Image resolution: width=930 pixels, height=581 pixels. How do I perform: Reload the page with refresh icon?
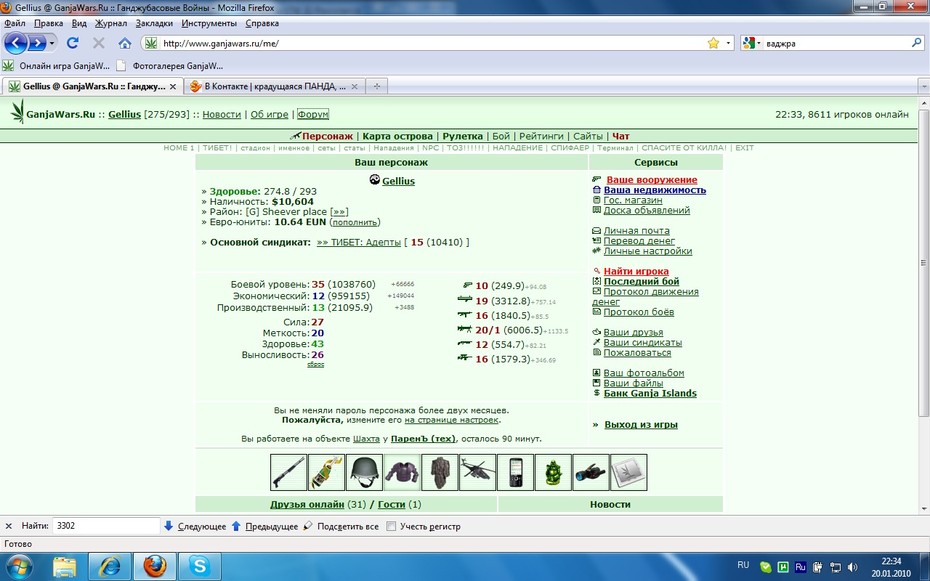[x=72, y=43]
